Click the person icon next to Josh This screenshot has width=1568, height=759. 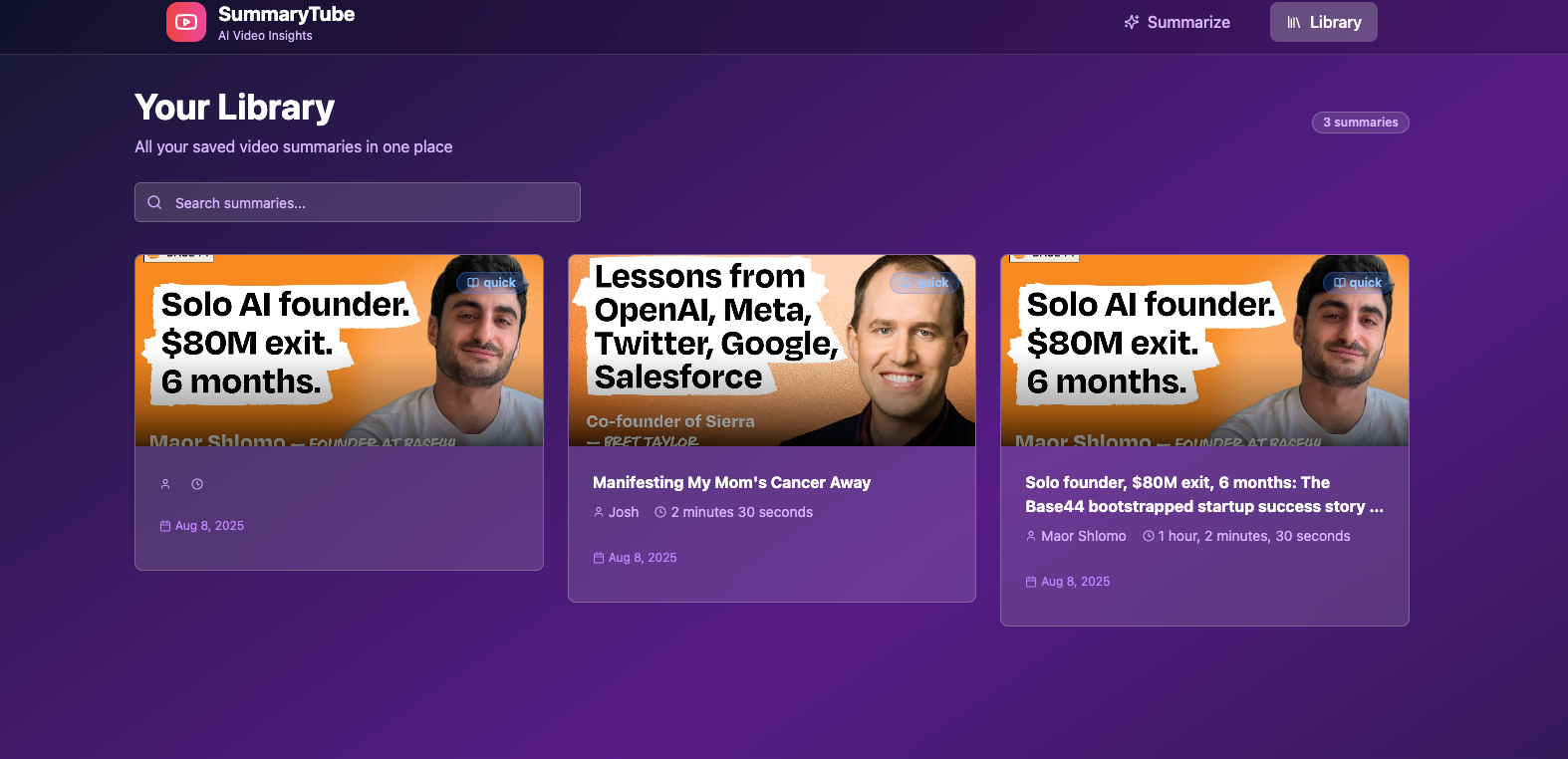click(599, 512)
